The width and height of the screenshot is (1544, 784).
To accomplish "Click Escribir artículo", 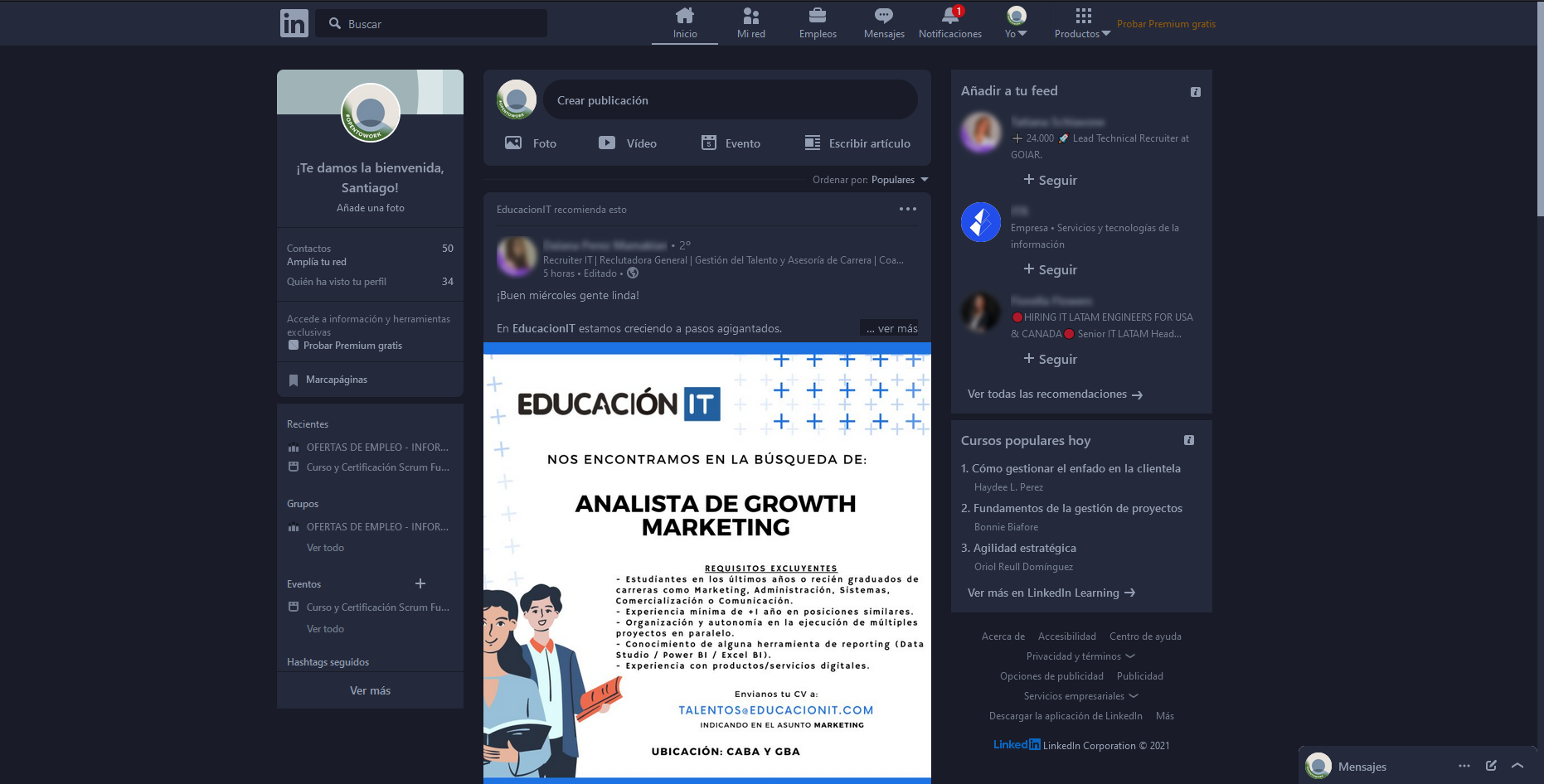I will (x=857, y=143).
